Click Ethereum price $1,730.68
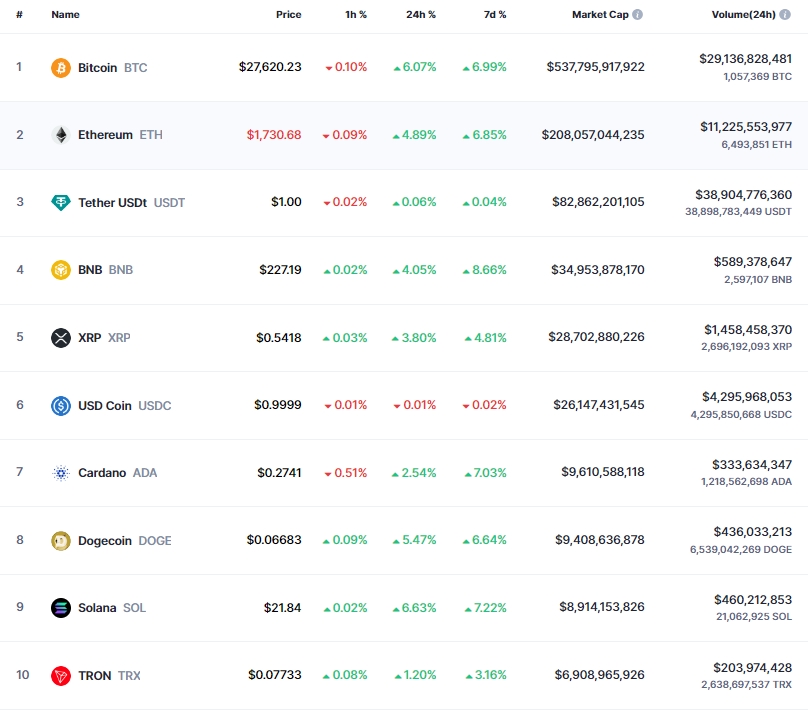 click(x=274, y=135)
